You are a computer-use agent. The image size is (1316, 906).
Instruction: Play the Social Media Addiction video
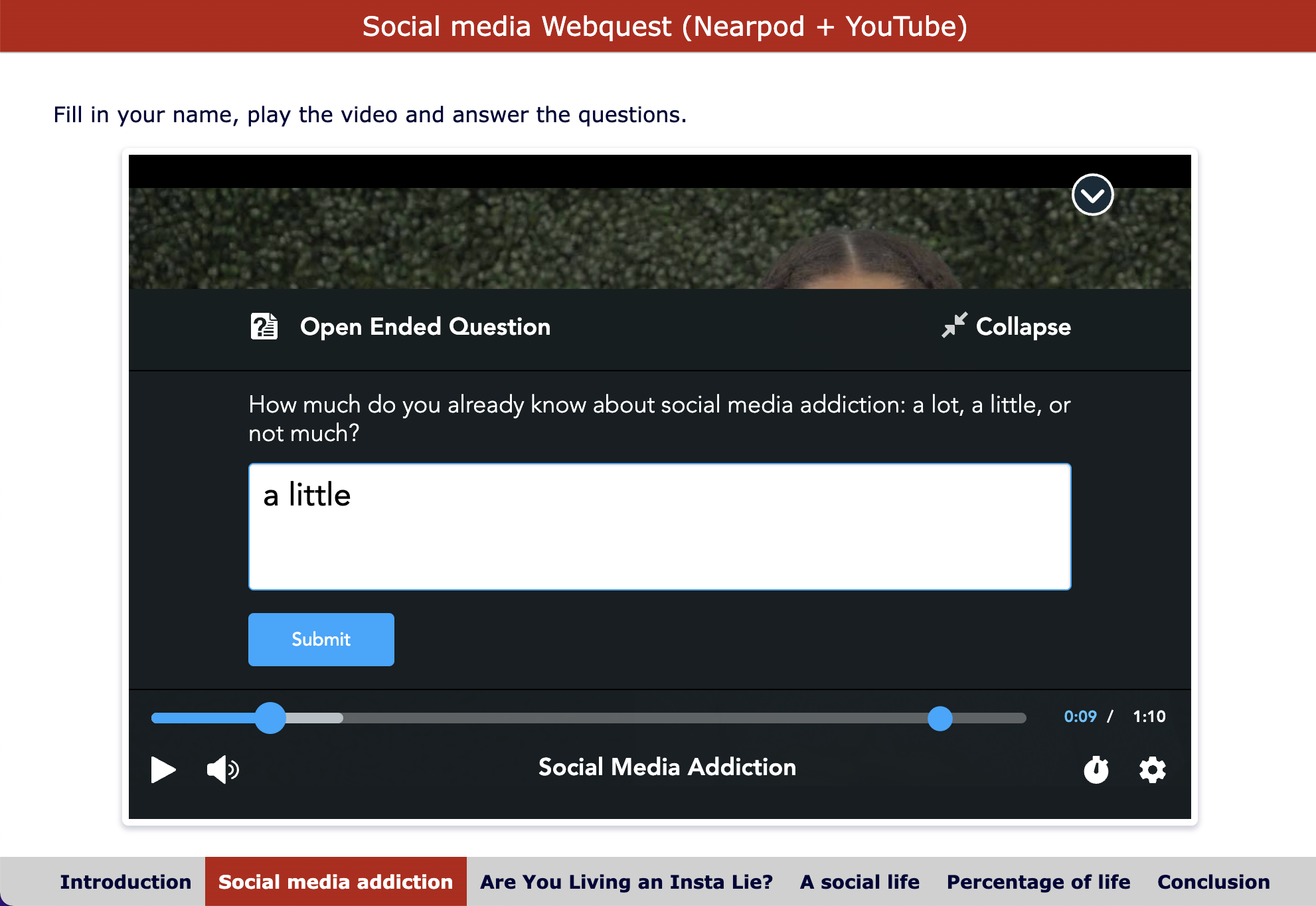163,770
